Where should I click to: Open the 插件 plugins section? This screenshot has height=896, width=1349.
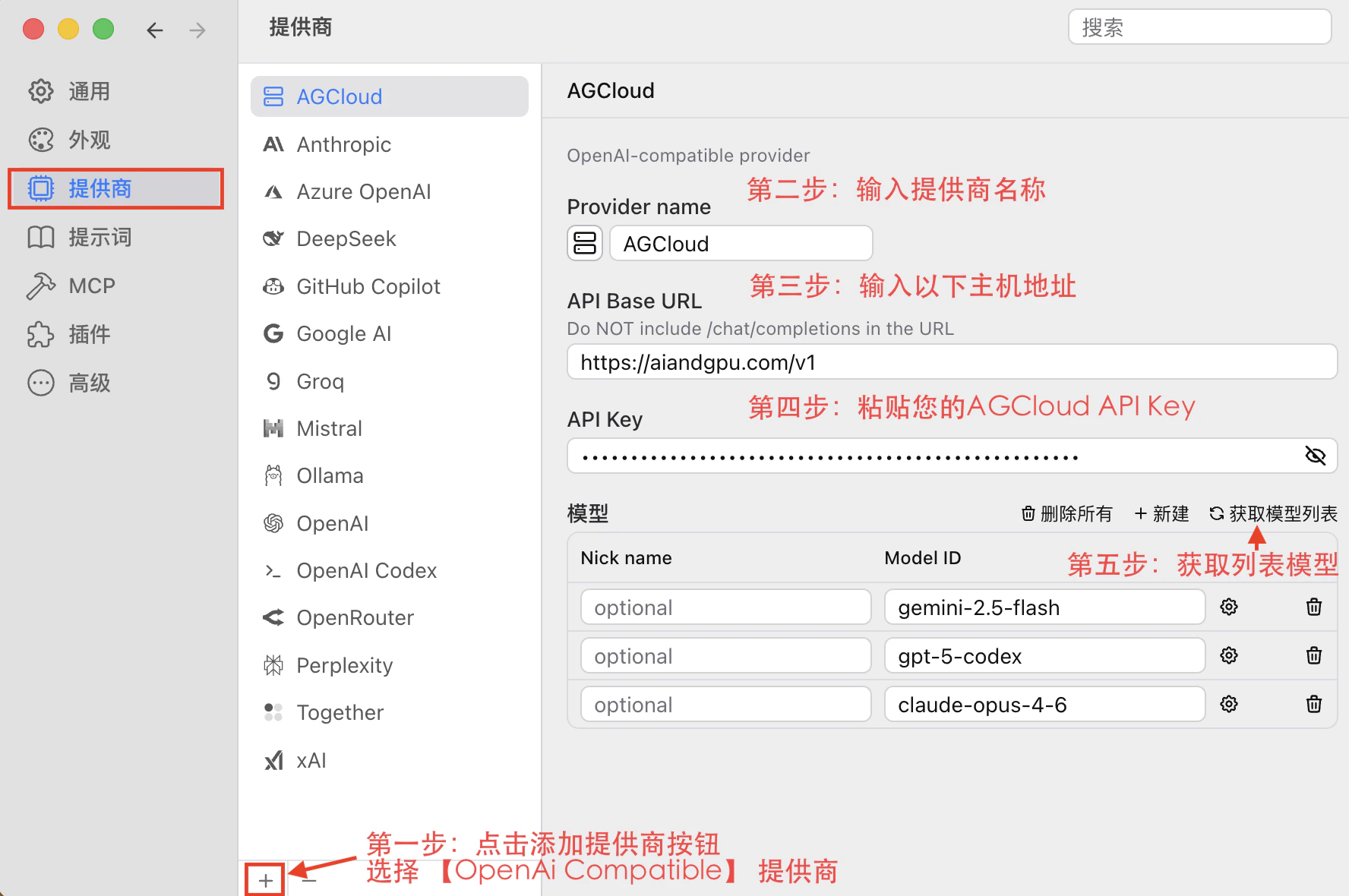[115, 334]
